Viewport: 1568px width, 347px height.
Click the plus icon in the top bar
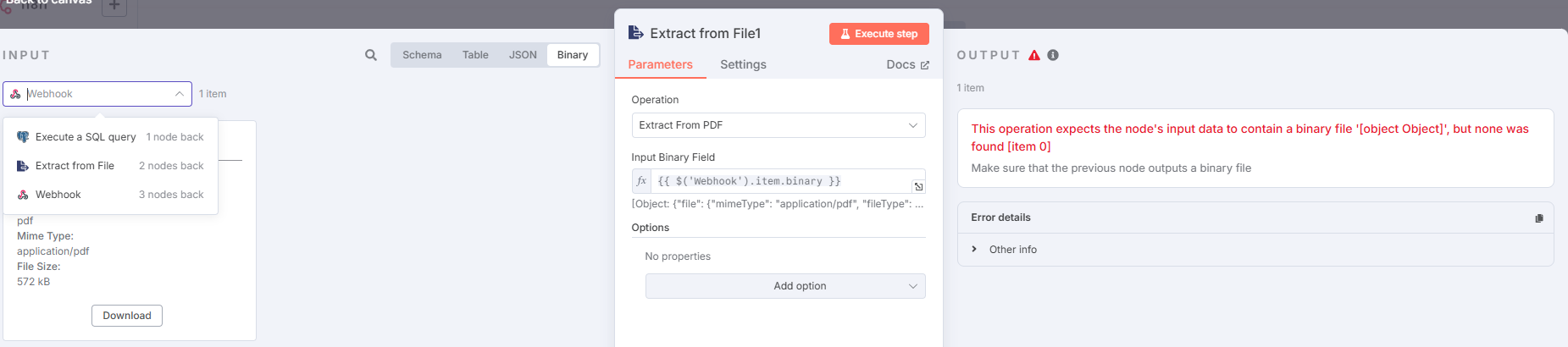coord(114,6)
